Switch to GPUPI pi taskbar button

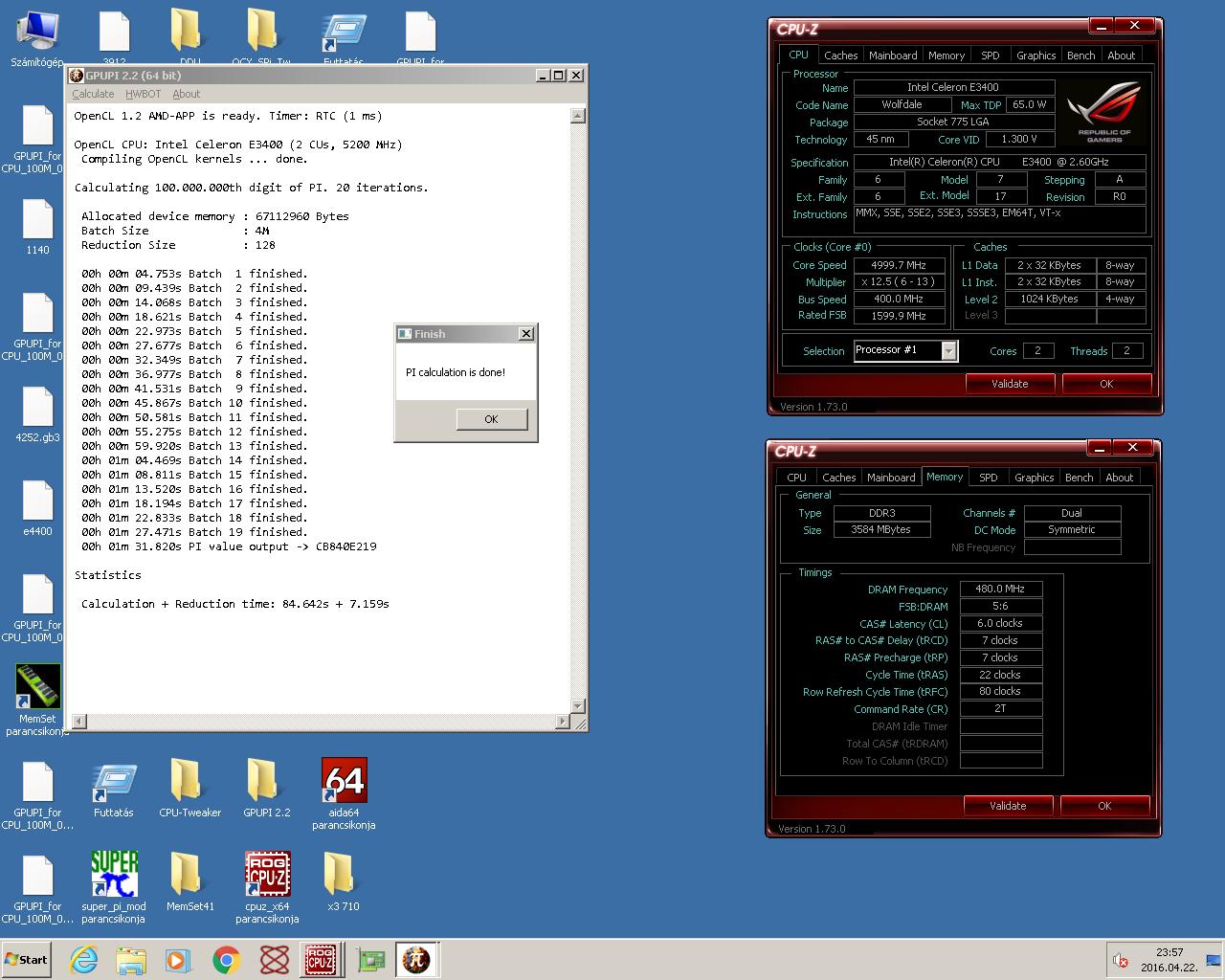(x=416, y=960)
